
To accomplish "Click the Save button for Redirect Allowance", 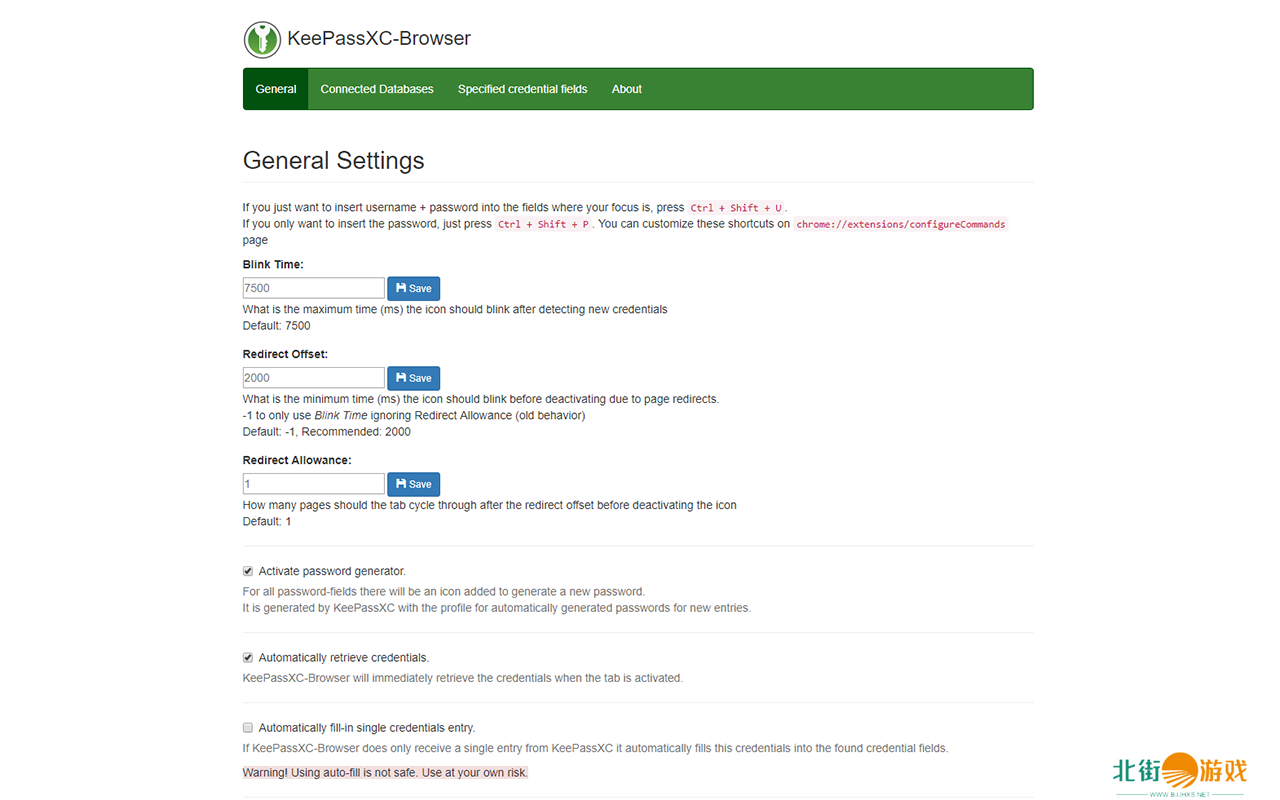I will point(413,484).
